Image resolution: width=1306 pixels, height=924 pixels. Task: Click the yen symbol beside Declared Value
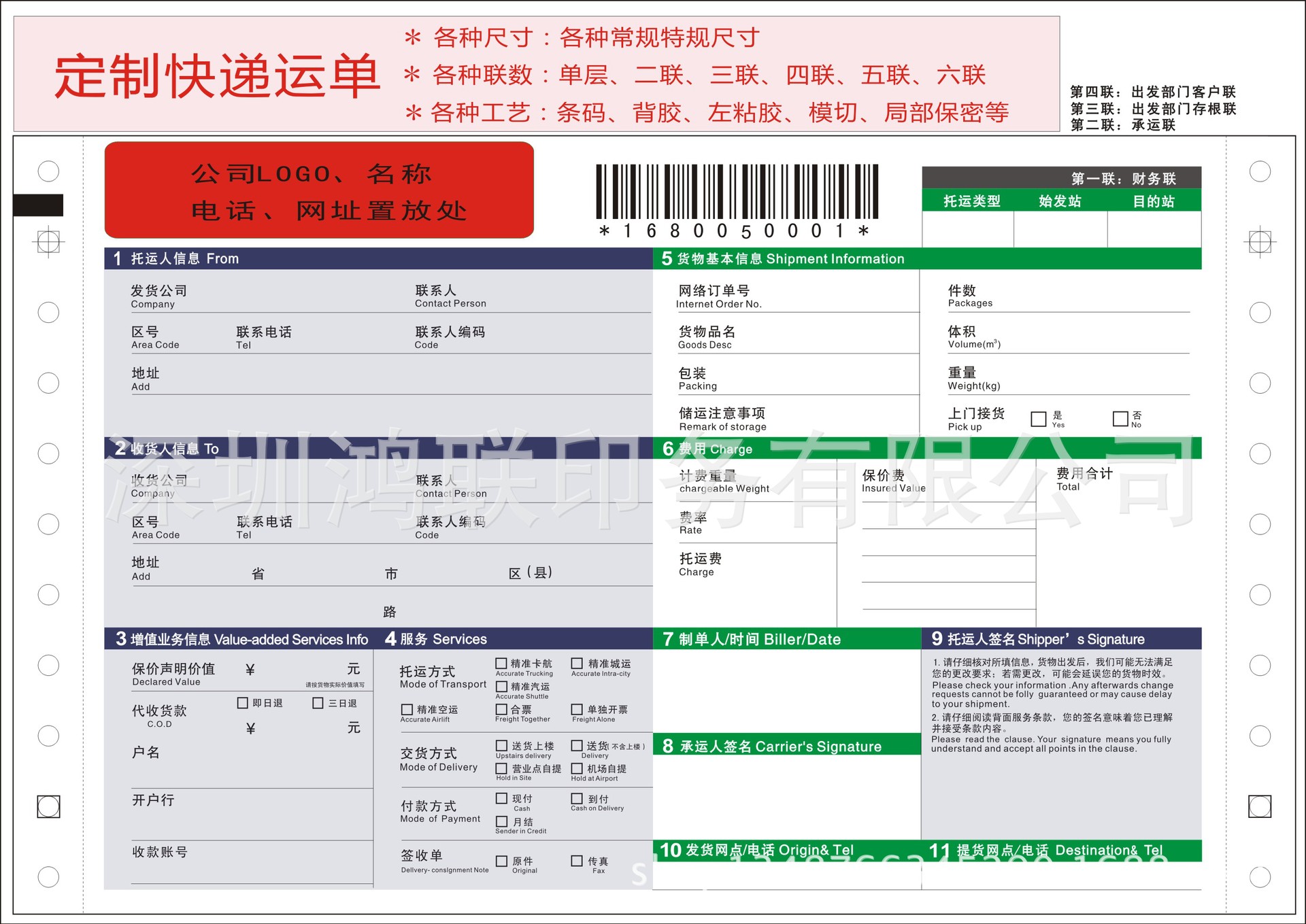tap(250, 670)
